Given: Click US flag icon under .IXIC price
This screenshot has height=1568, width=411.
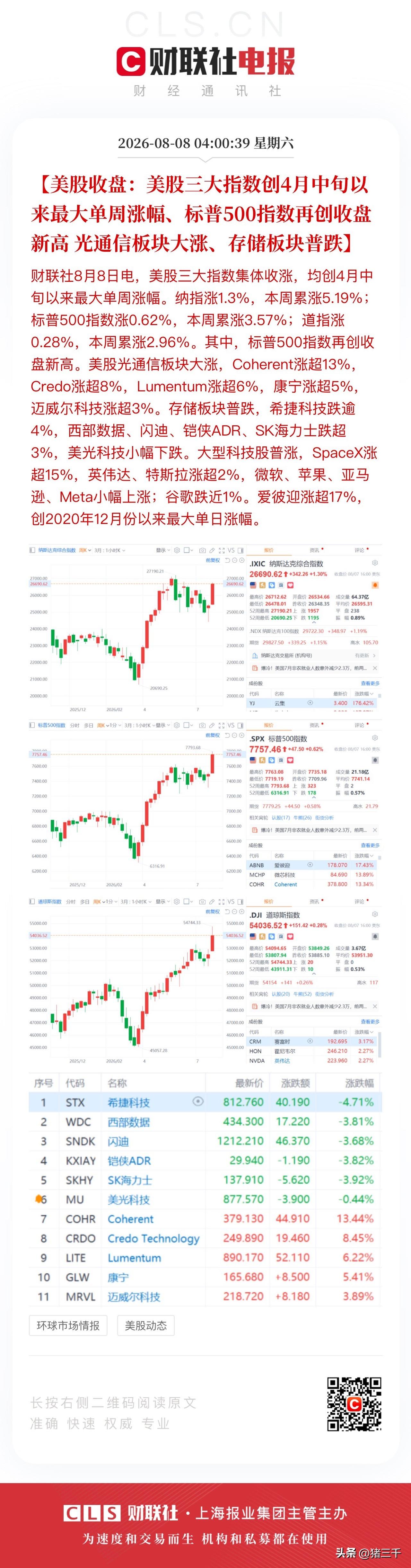Looking at the screenshot, I should 253,585.
